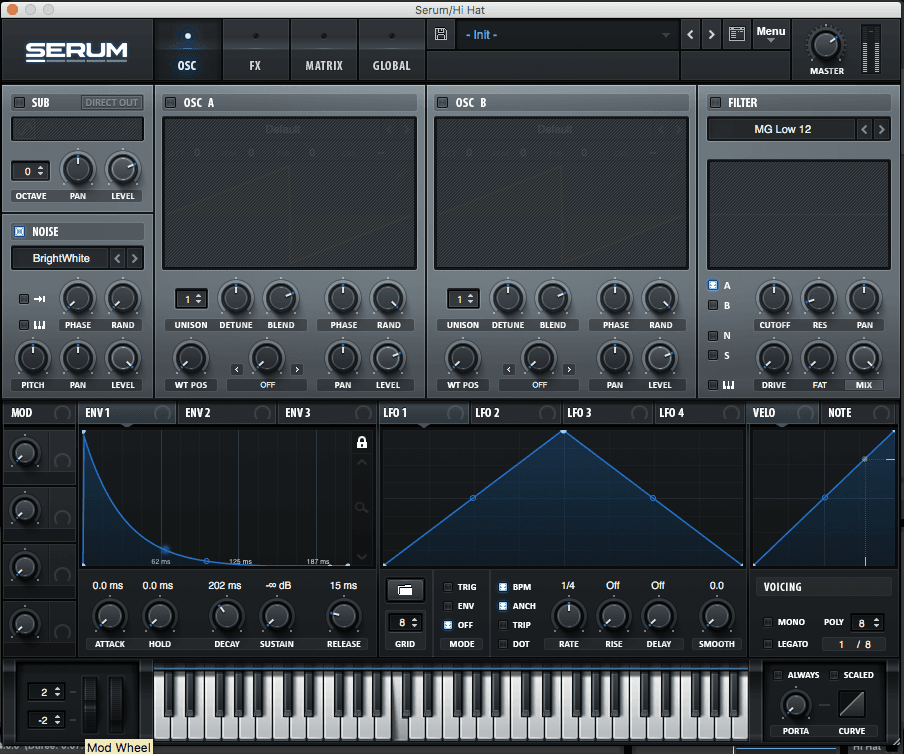Image resolution: width=904 pixels, height=754 pixels.
Task: Change OSC B unison voices stepper
Action: click(x=463, y=299)
